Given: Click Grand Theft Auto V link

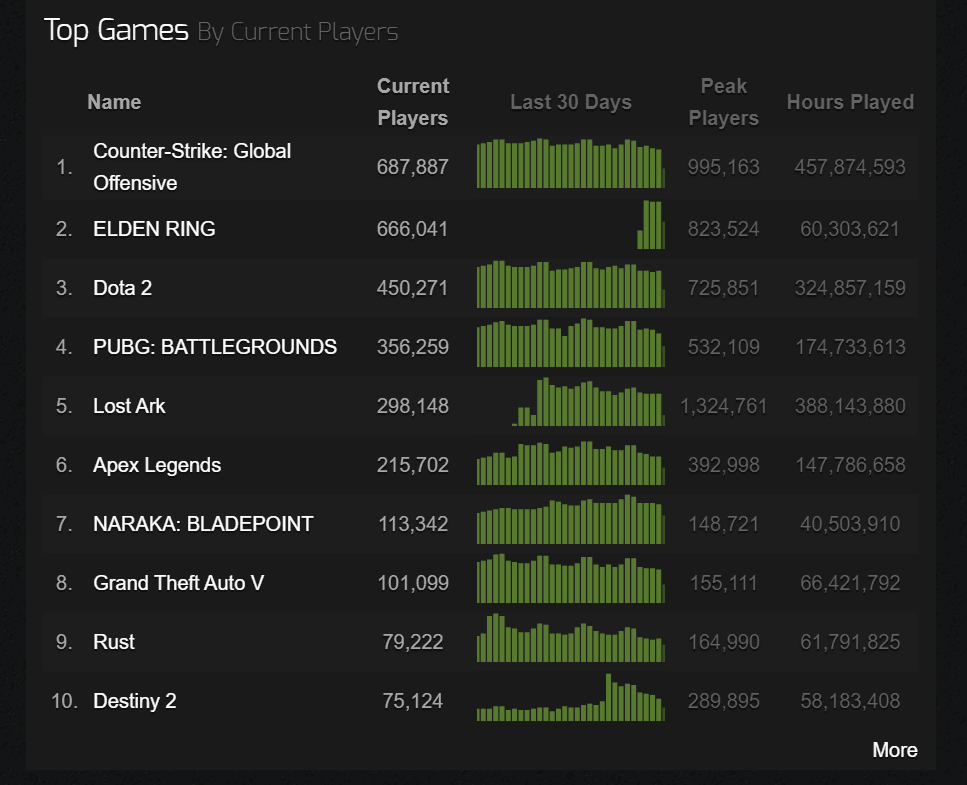Looking at the screenshot, I should [x=178, y=583].
